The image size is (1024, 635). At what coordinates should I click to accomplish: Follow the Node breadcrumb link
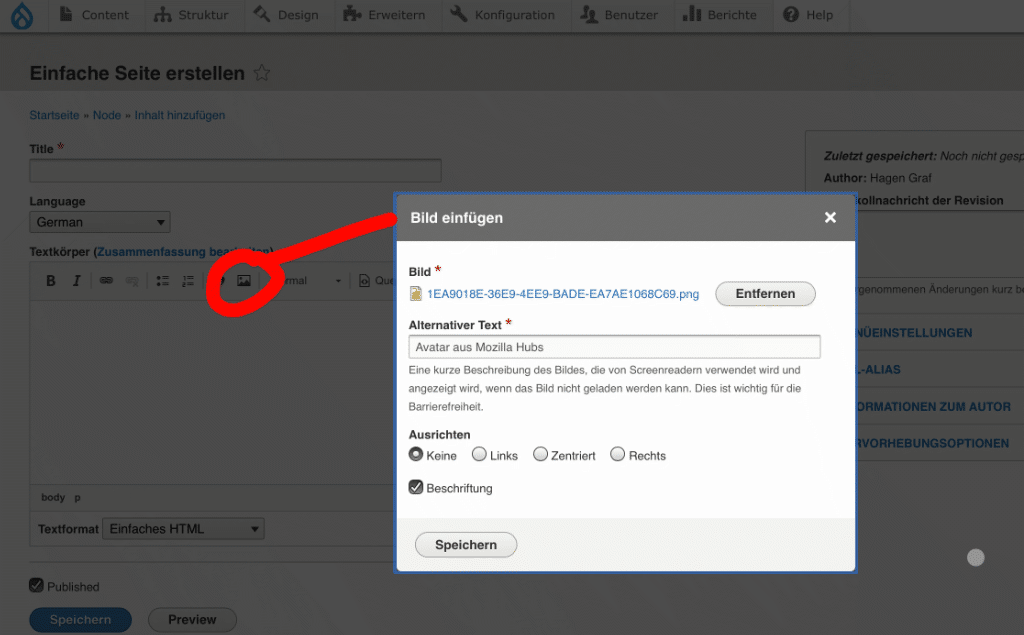click(x=106, y=115)
